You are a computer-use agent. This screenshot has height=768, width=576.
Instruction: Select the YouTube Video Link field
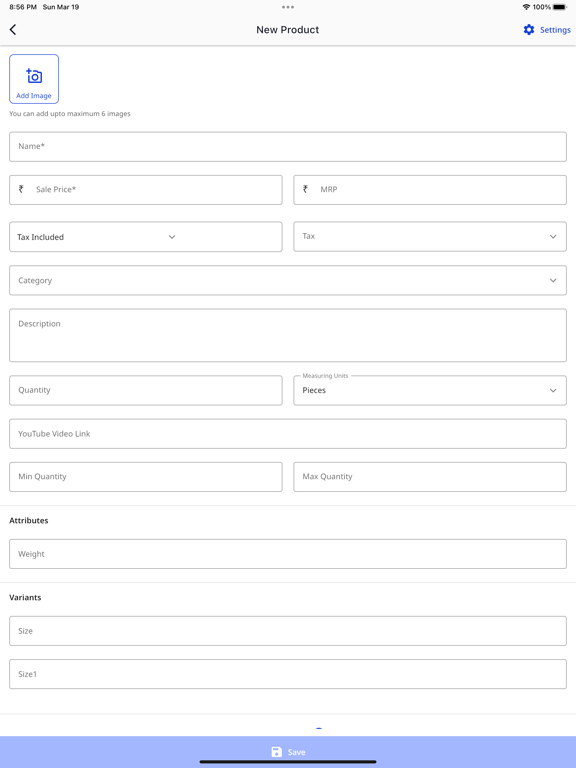(x=288, y=433)
